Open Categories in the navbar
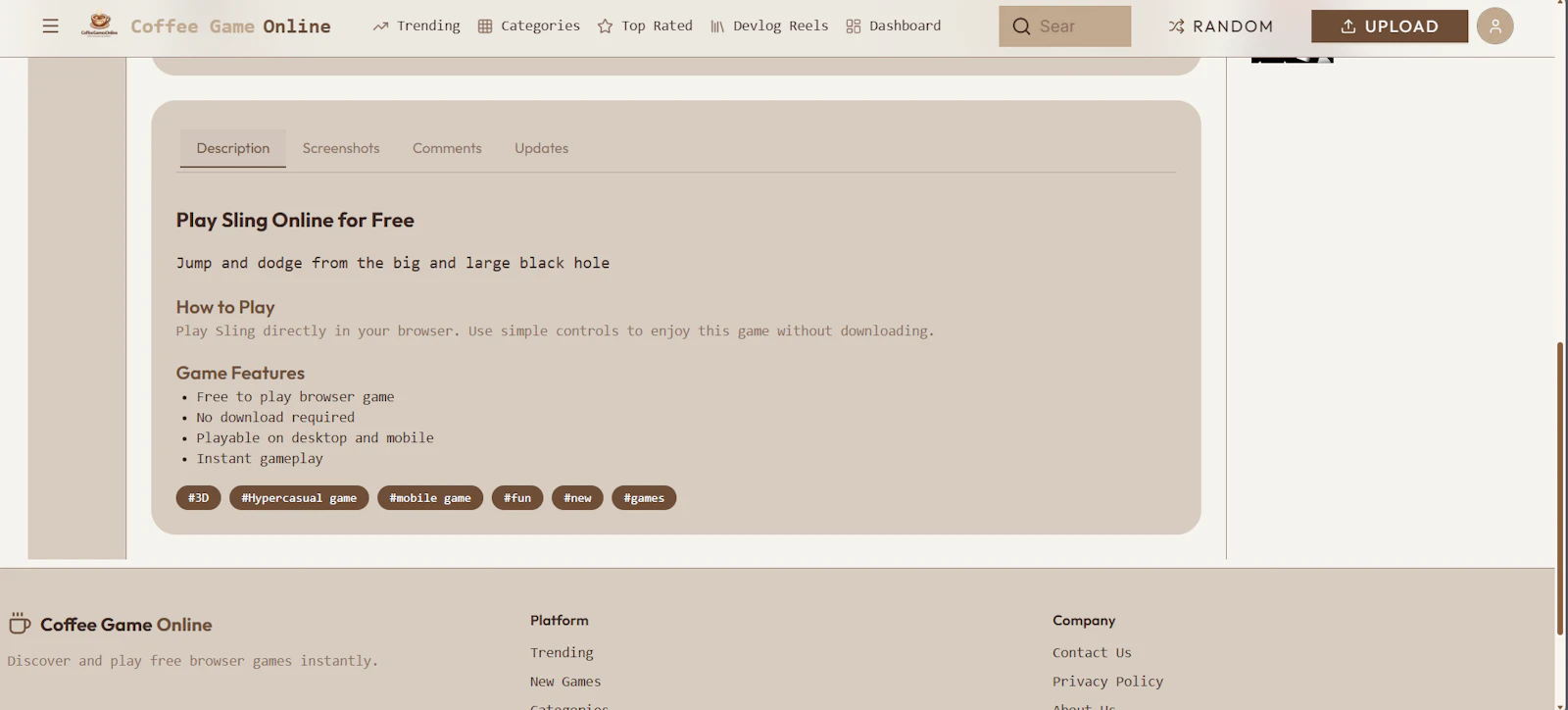 point(528,25)
